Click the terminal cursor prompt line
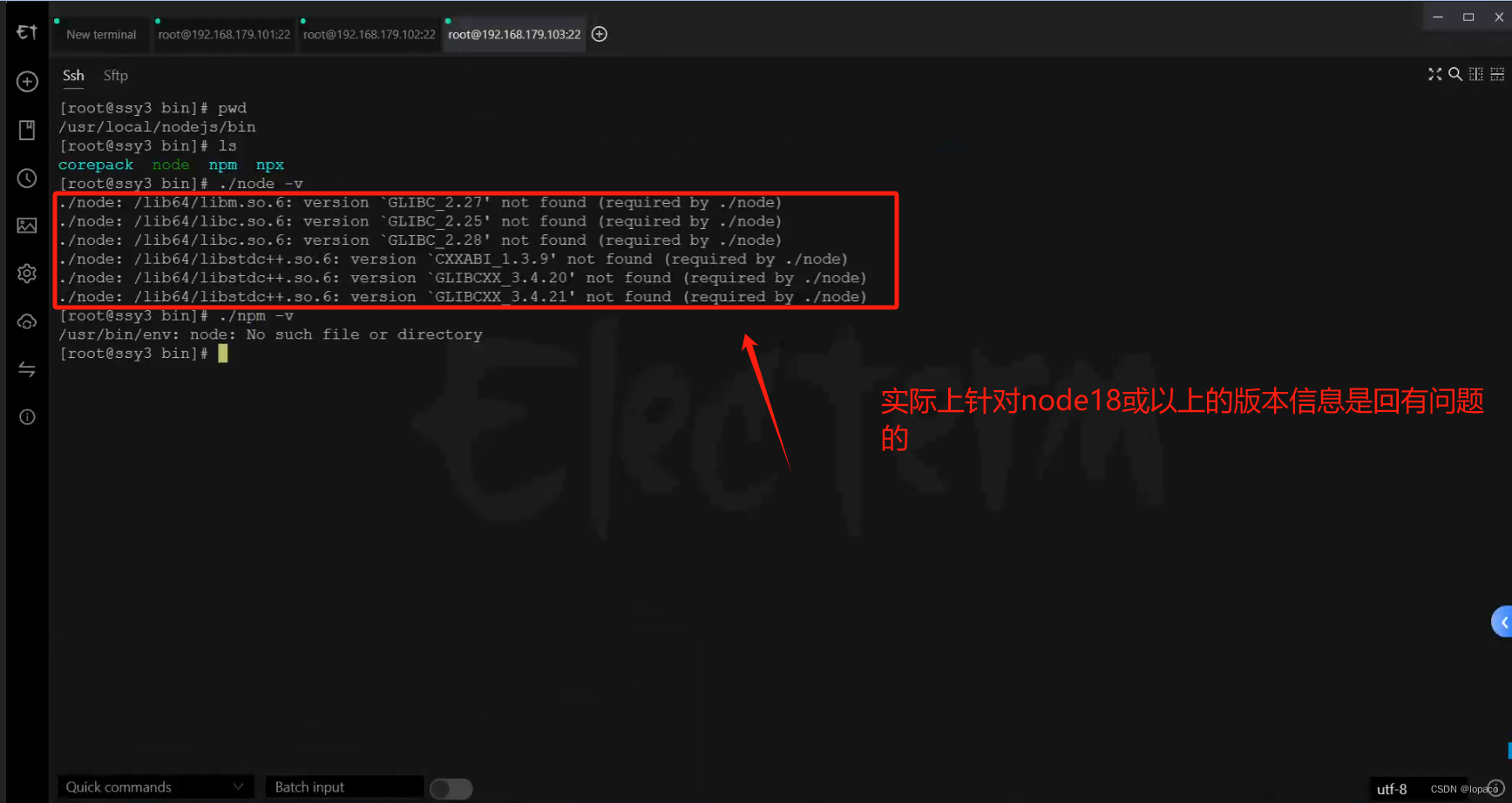 click(143, 354)
